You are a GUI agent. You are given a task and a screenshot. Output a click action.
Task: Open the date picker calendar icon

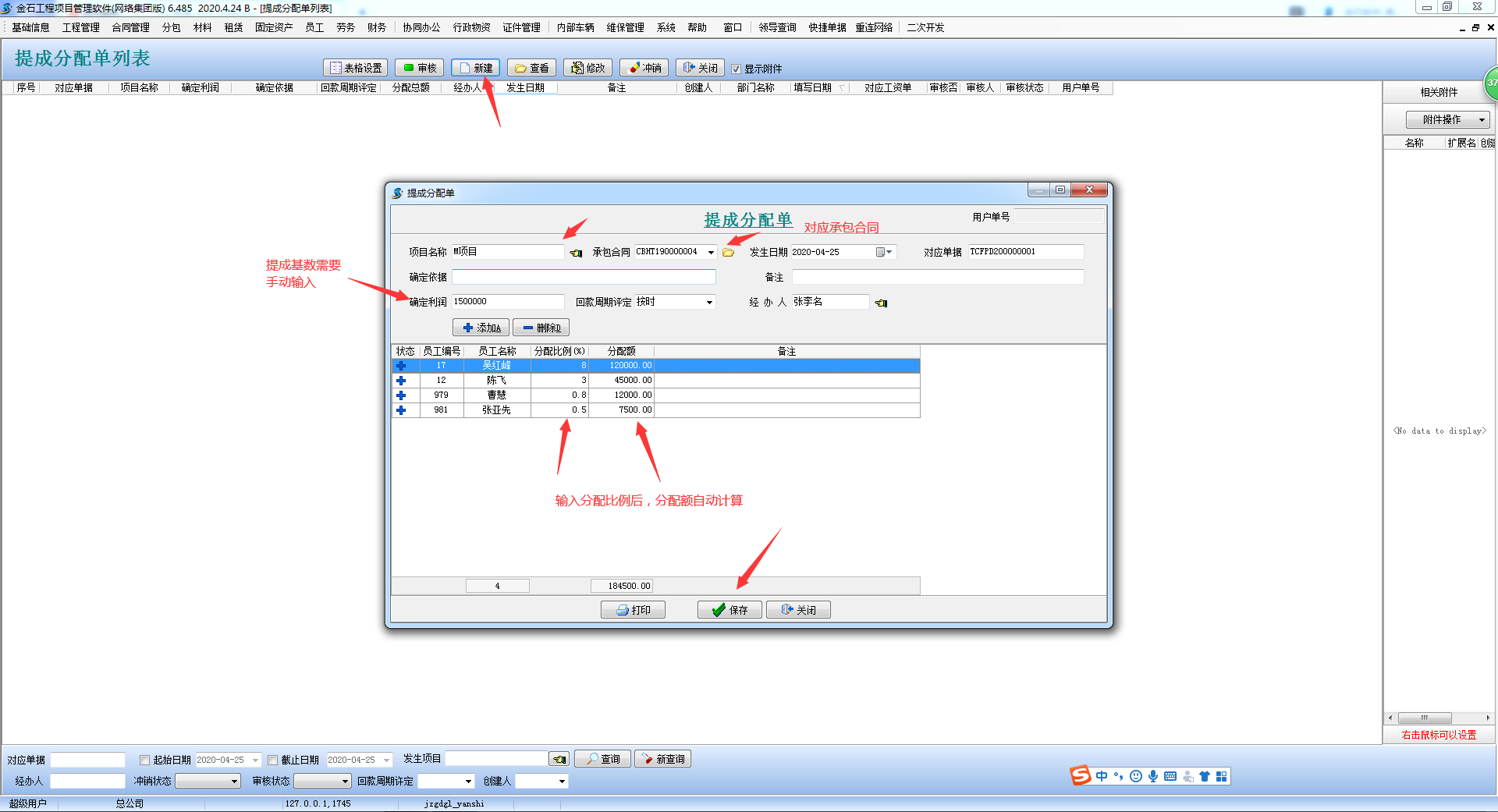point(881,252)
